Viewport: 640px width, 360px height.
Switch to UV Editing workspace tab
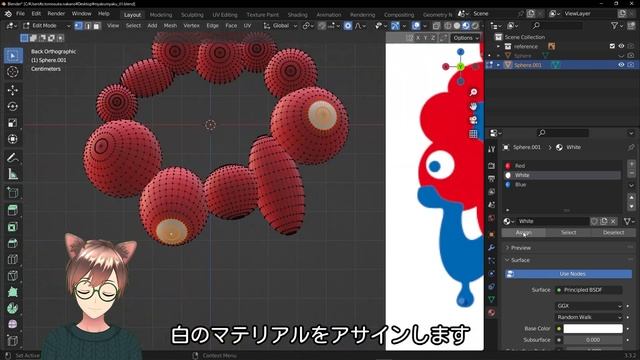[224, 15]
